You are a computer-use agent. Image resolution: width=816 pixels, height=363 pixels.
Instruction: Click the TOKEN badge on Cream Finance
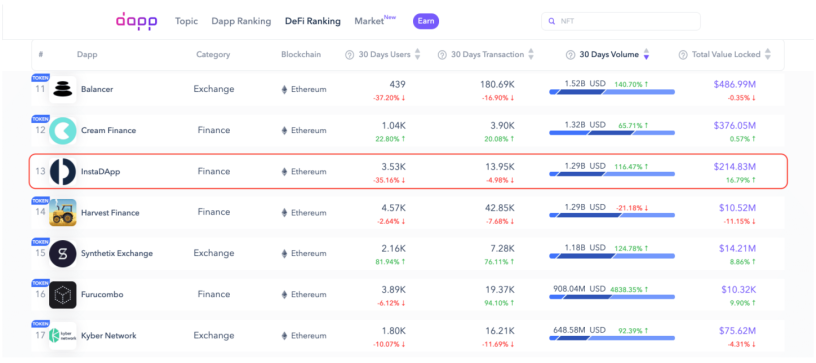pyautogui.click(x=41, y=119)
